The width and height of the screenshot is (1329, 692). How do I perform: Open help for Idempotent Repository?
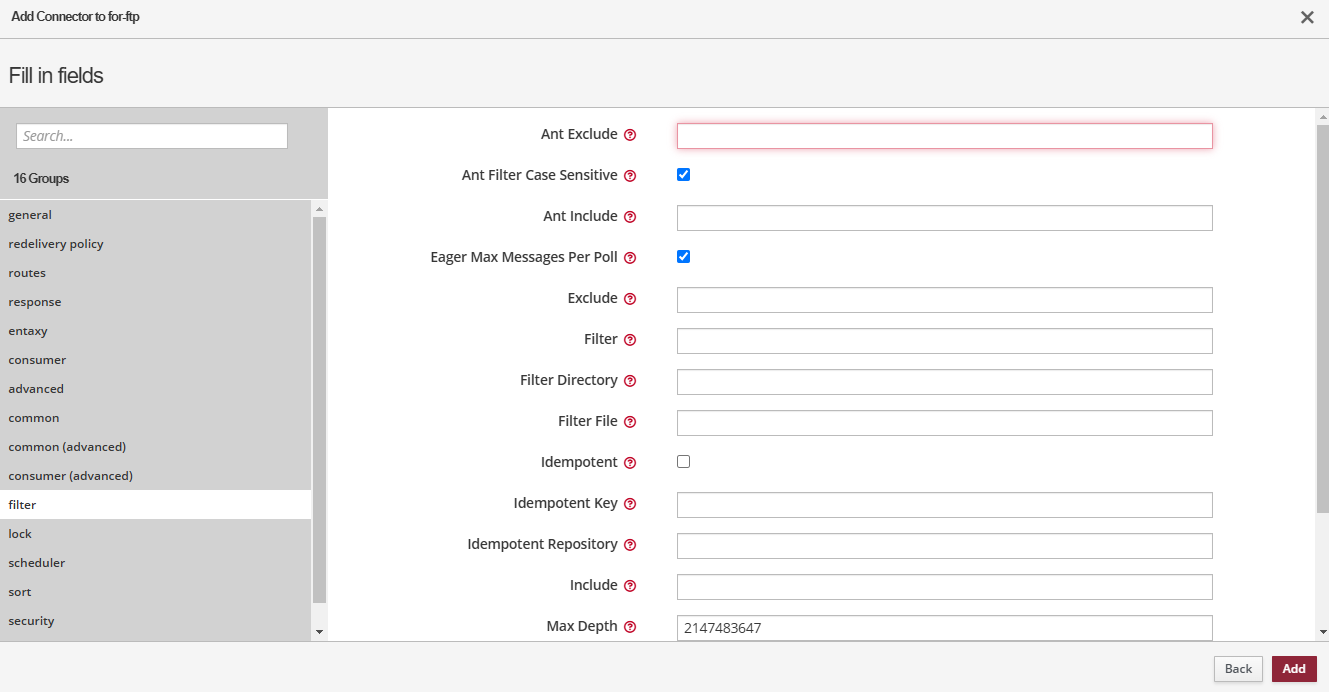click(x=630, y=545)
